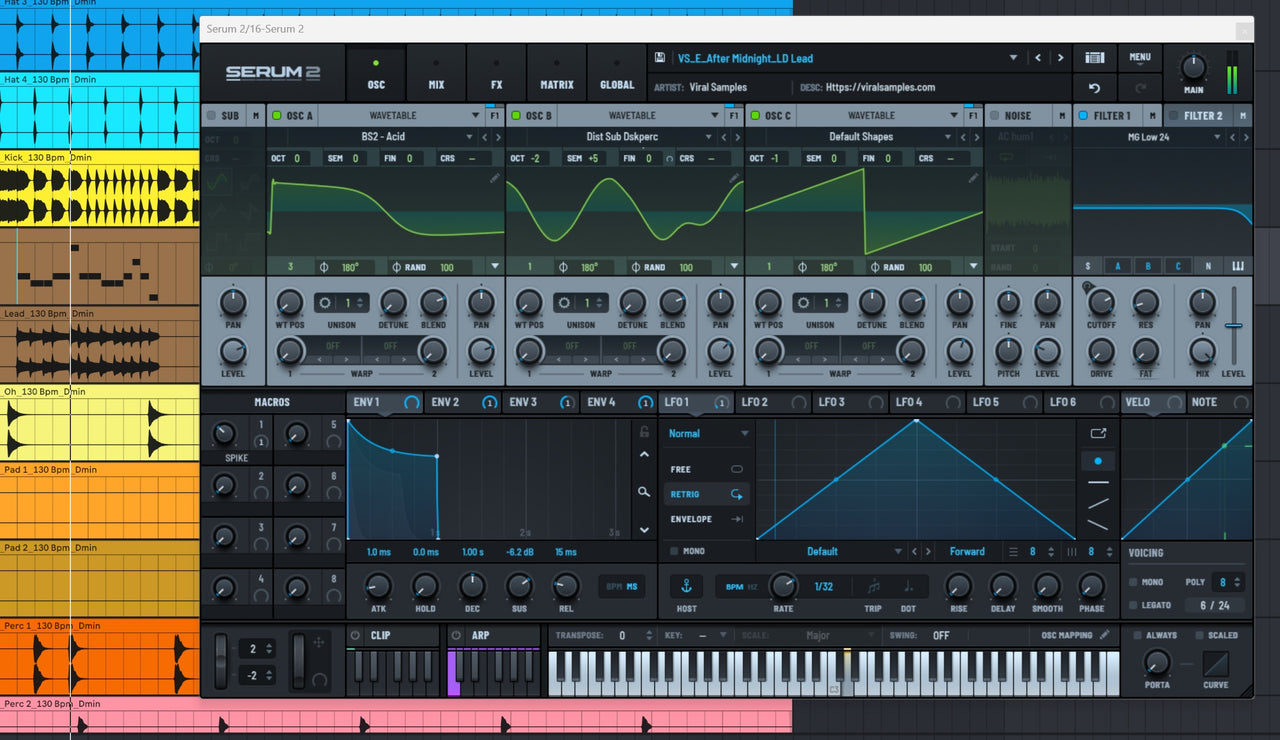Check the SCALED portamento checkbox
The height and width of the screenshot is (740, 1280).
pyautogui.click(x=1198, y=635)
